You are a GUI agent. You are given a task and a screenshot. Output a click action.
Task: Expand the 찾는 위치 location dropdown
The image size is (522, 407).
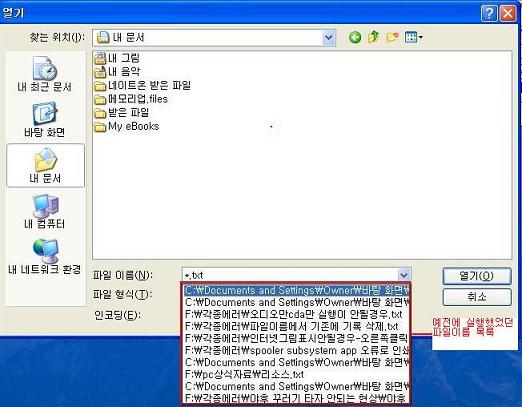[329, 37]
